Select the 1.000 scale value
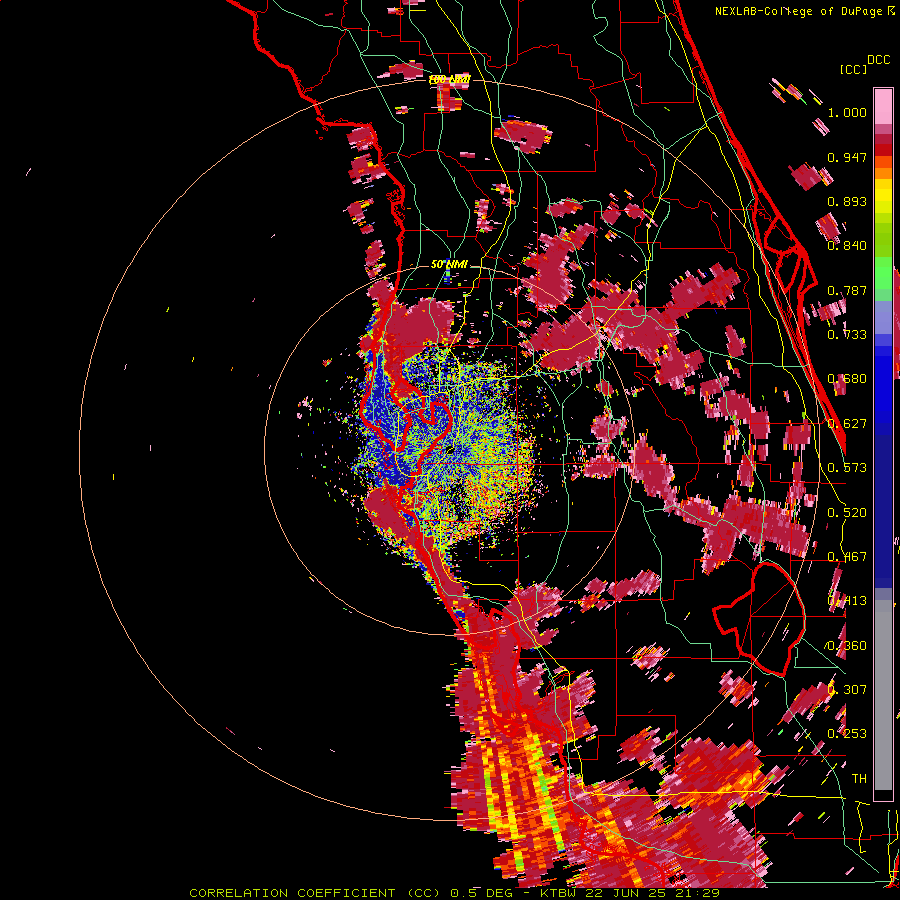Image resolution: width=900 pixels, height=900 pixels. click(847, 112)
